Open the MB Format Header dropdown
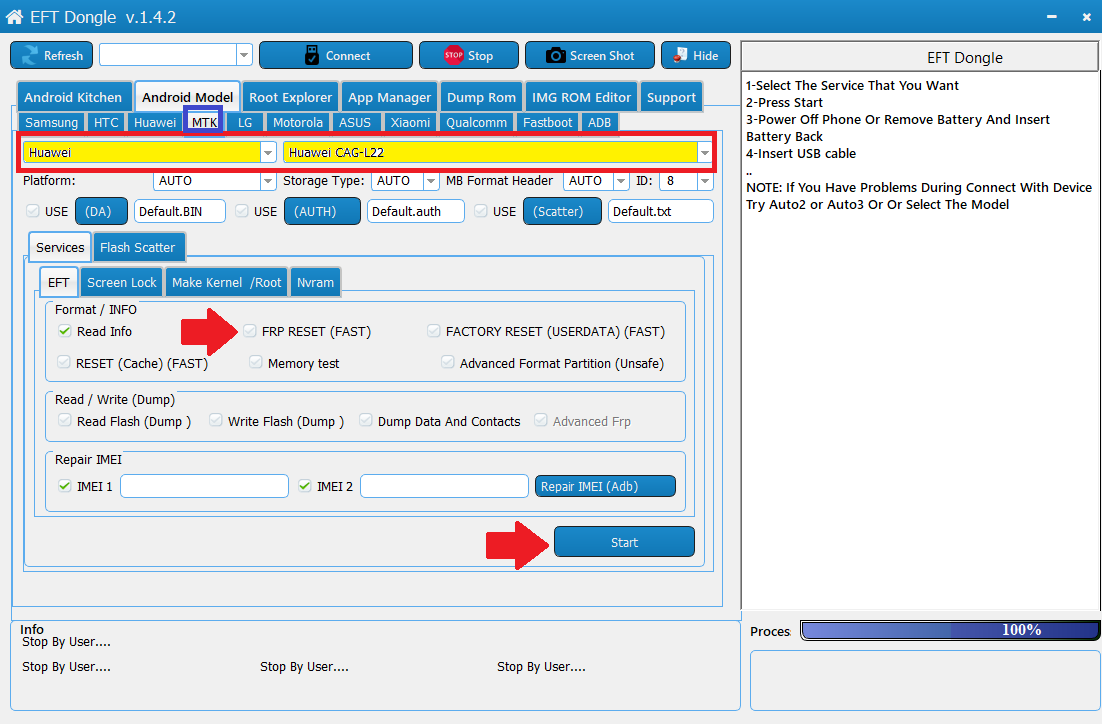The width and height of the screenshot is (1102, 724). point(621,181)
